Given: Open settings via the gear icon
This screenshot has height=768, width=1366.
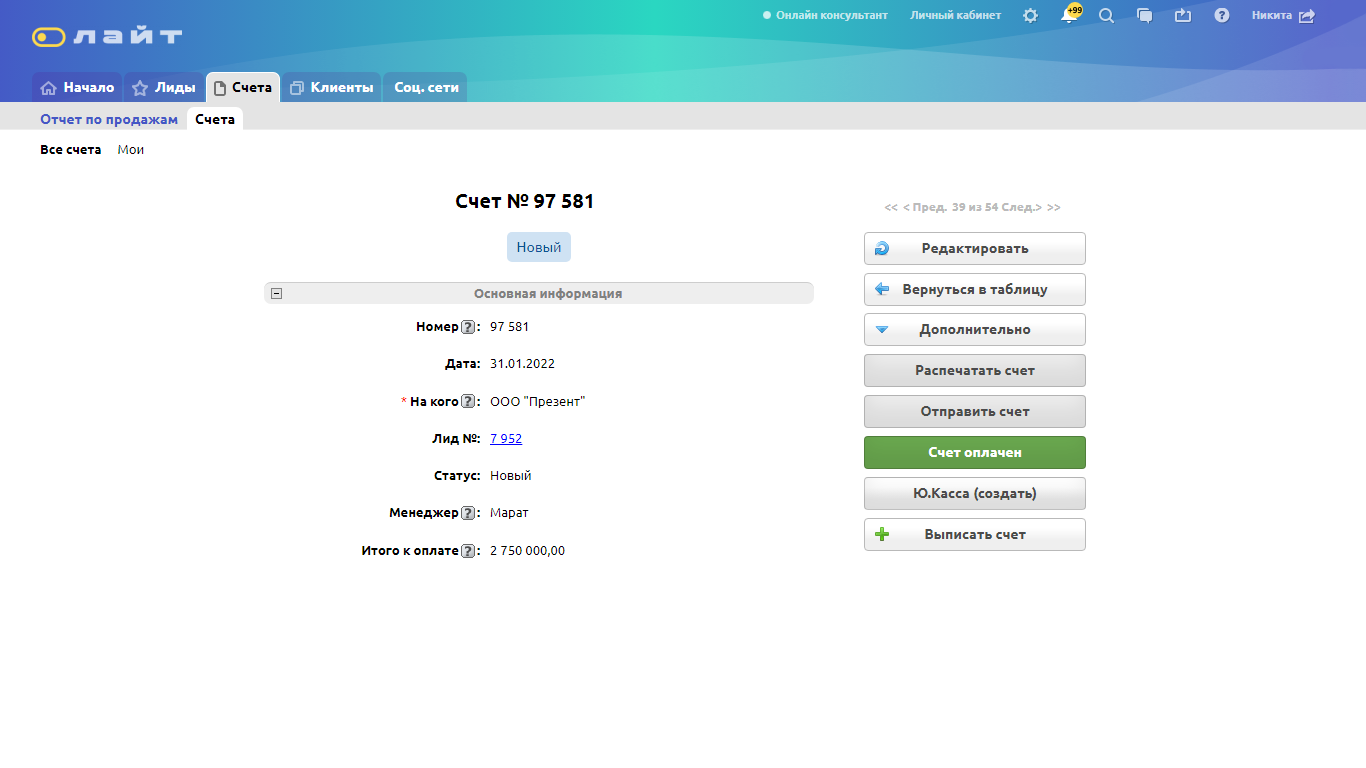Looking at the screenshot, I should (x=1030, y=16).
